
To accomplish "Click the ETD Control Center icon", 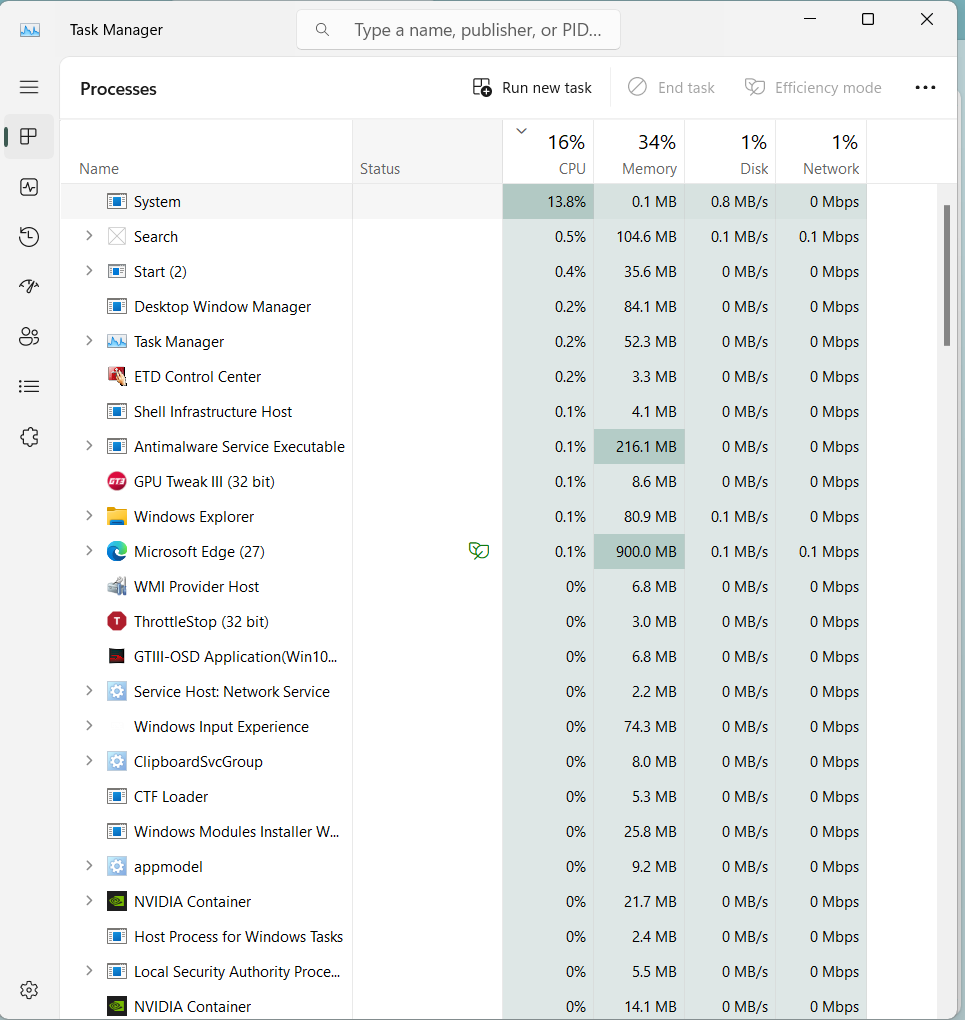I will point(116,377).
